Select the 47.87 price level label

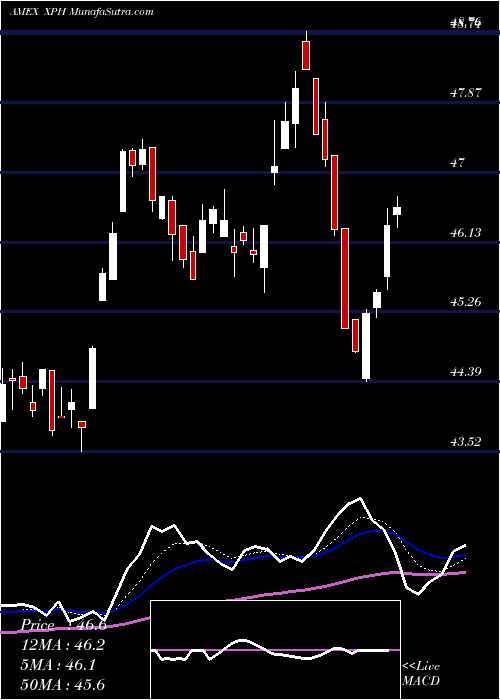[x=466, y=93]
